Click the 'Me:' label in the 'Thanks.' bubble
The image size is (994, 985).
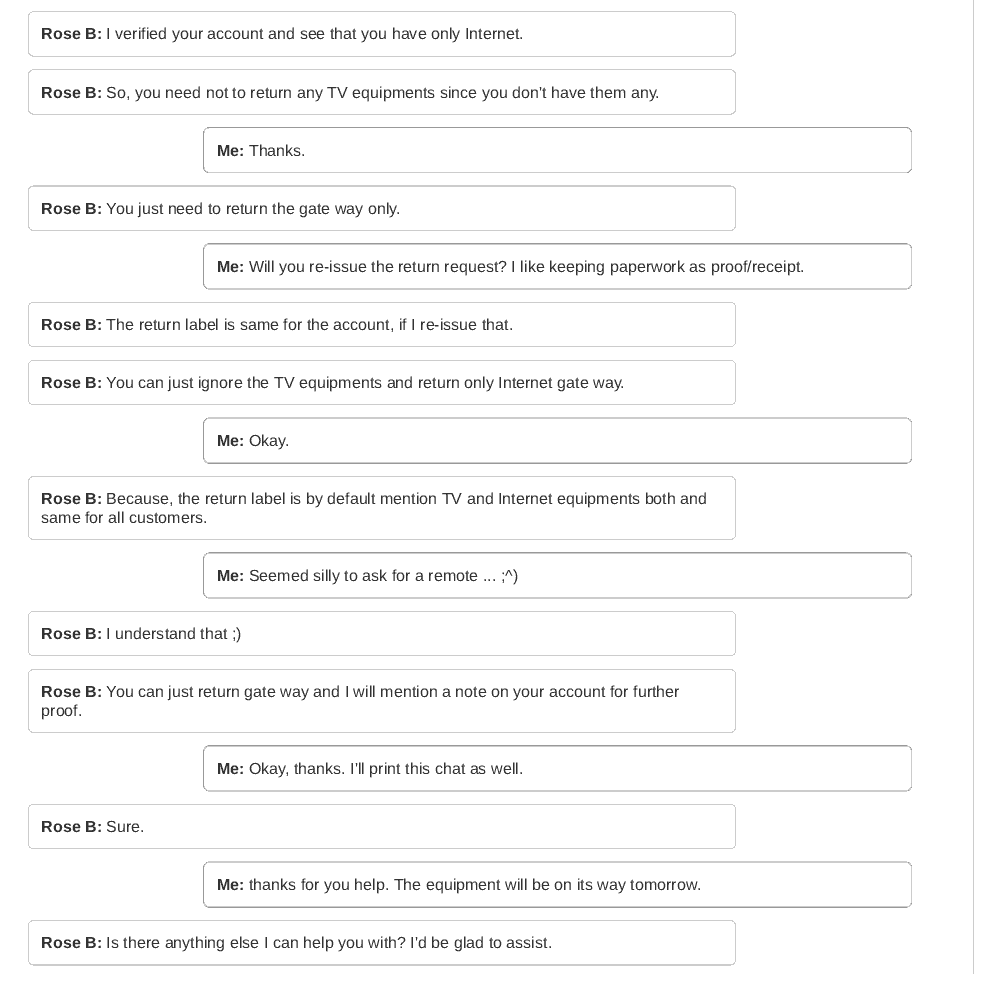pos(230,151)
